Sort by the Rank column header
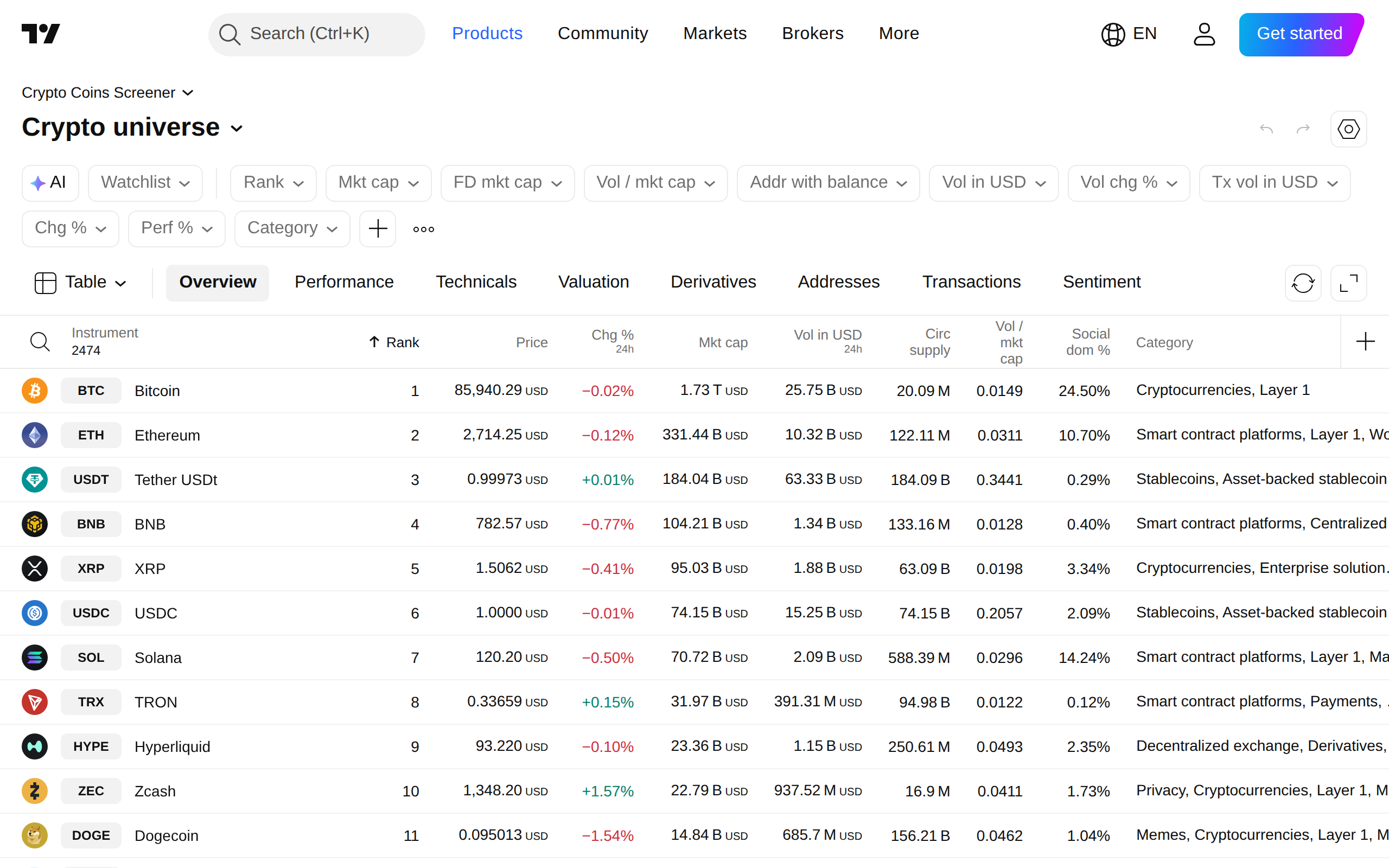Screen dimensions: 1389x868 [394, 343]
